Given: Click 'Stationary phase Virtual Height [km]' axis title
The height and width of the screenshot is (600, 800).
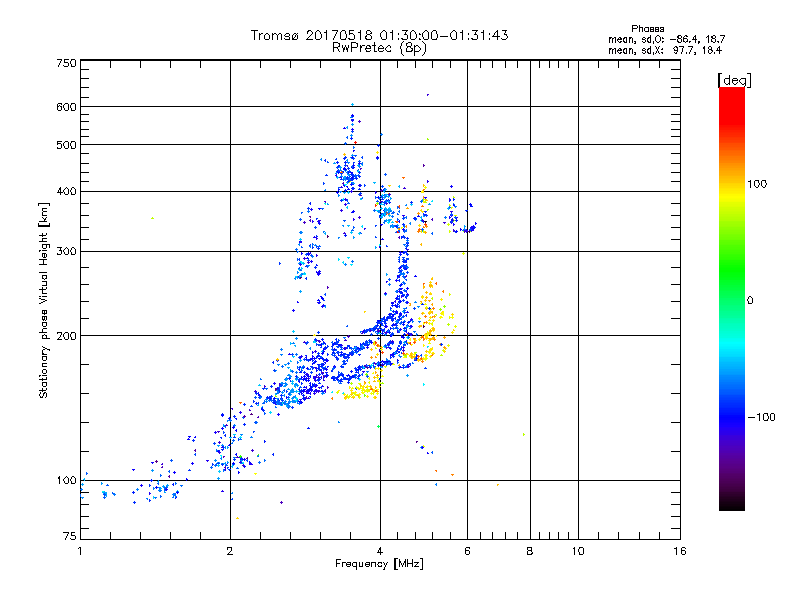Looking at the screenshot, I should [44, 301].
